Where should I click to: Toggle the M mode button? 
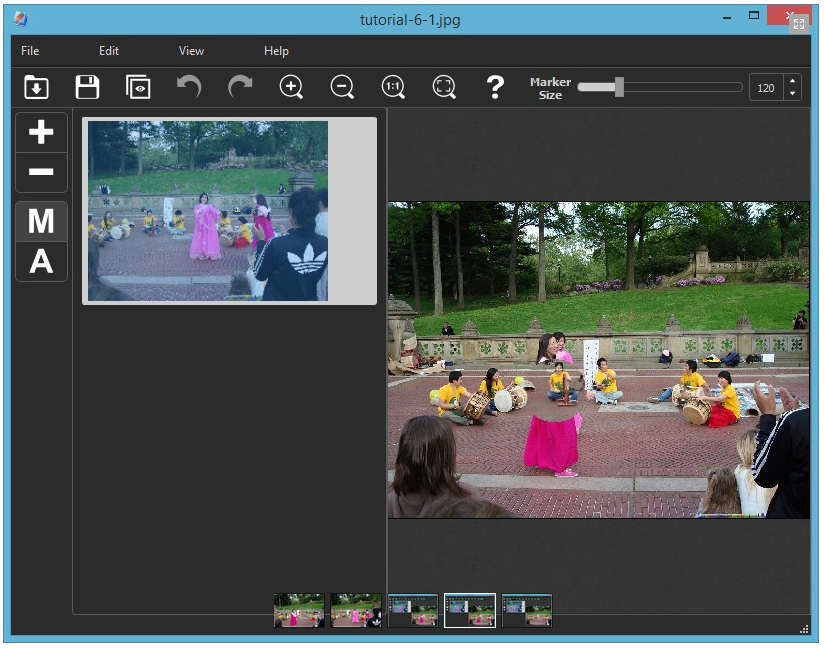pyautogui.click(x=41, y=221)
